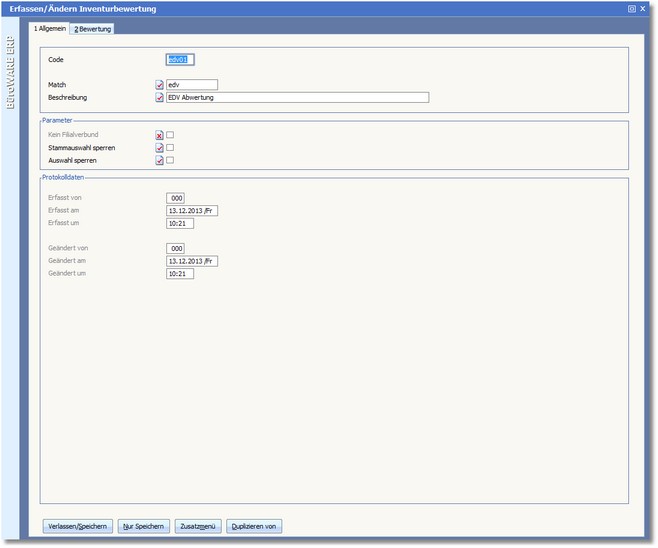The height and width of the screenshot is (548, 658).
Task: Switch to the 1 Allgemein tab
Action: pyautogui.click(x=49, y=29)
